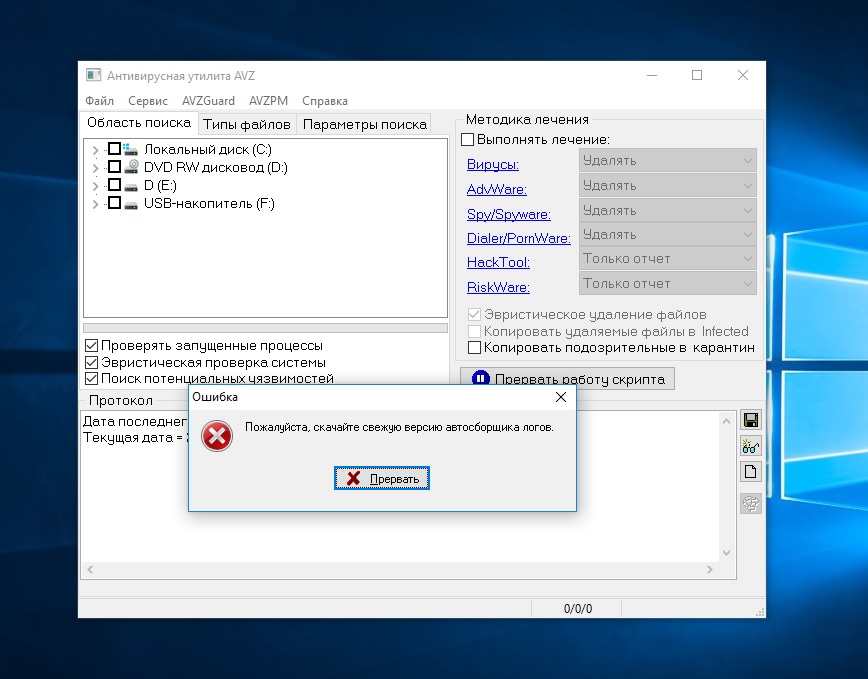Open the AVZGuard menu
The image size is (868, 679).
(x=208, y=101)
